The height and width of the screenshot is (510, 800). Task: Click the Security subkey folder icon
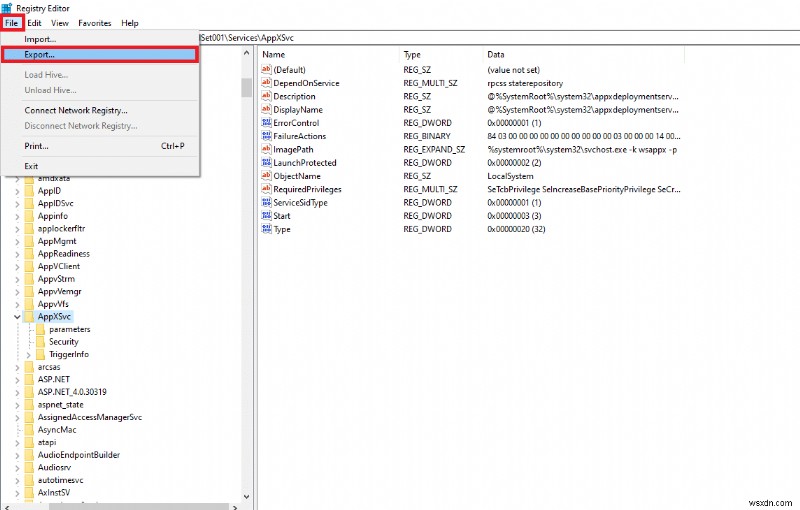pyautogui.click(x=41, y=342)
